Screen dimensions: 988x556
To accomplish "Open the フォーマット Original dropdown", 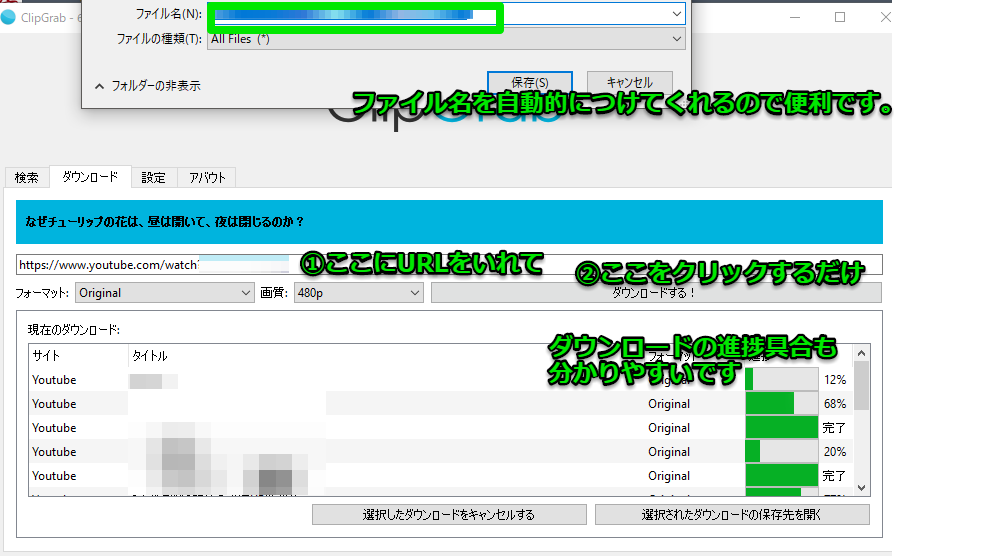I will (165, 293).
